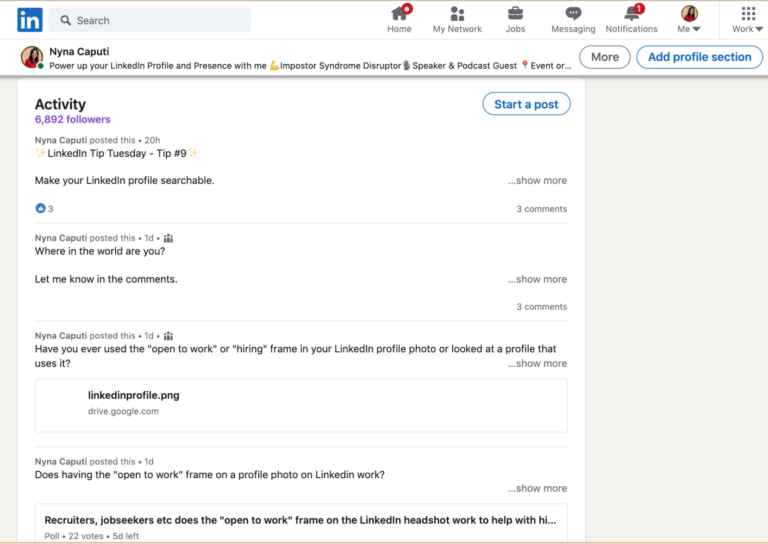This screenshot has height=544, width=768.
Task: Open the 6,892 followers link
Action: pyautogui.click(x=72, y=119)
